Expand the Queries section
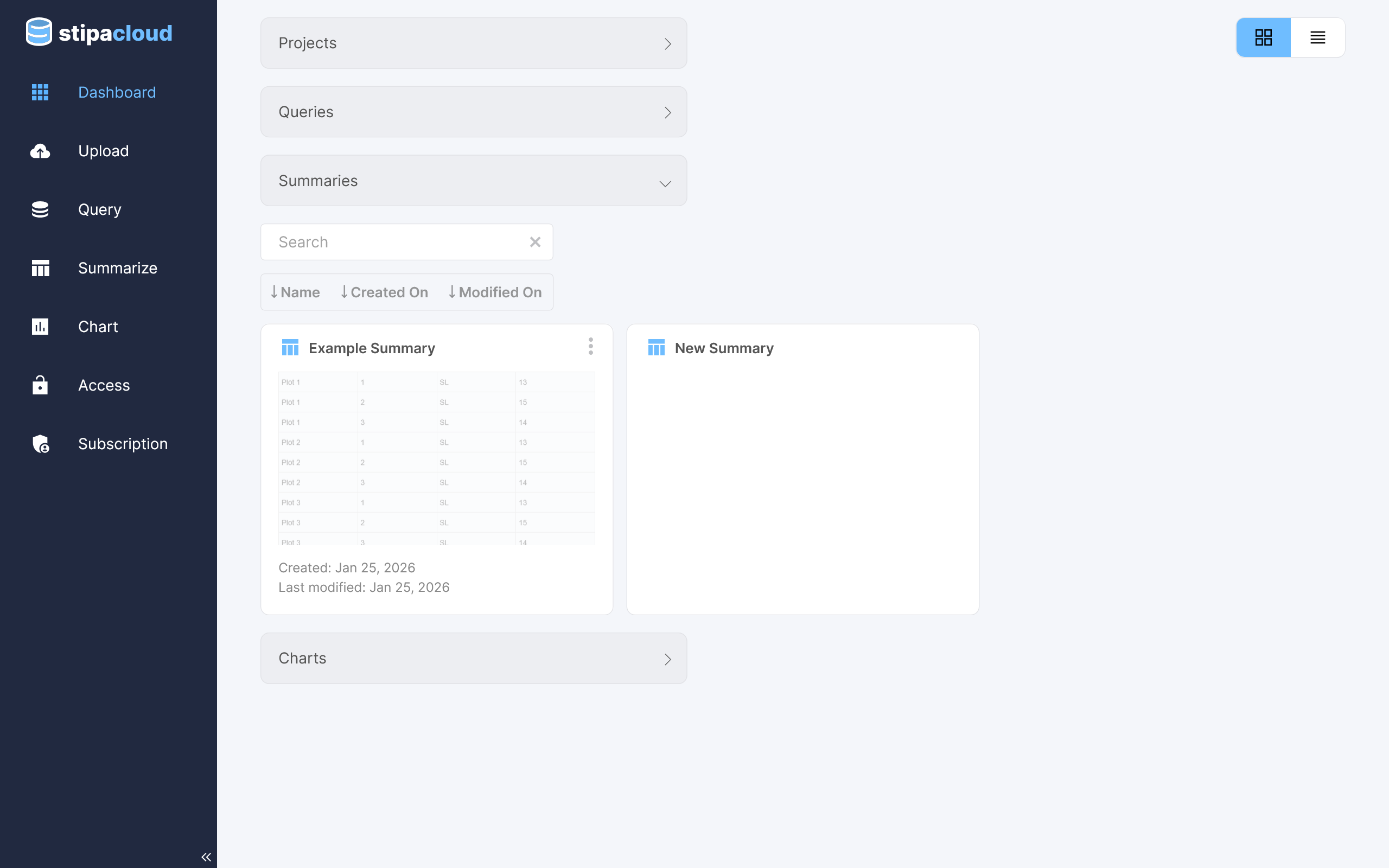The height and width of the screenshot is (868, 1389). pos(474,112)
